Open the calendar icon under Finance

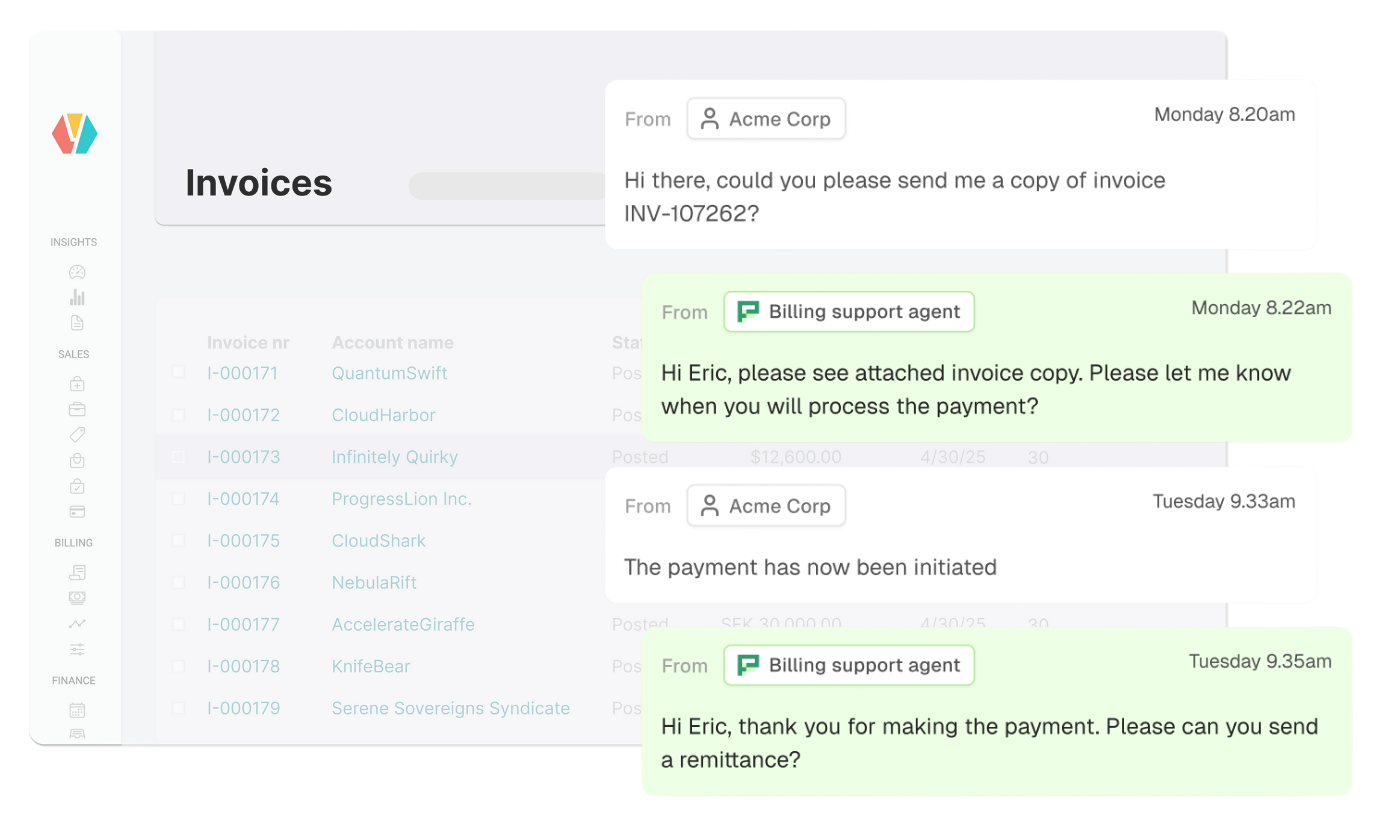77,711
